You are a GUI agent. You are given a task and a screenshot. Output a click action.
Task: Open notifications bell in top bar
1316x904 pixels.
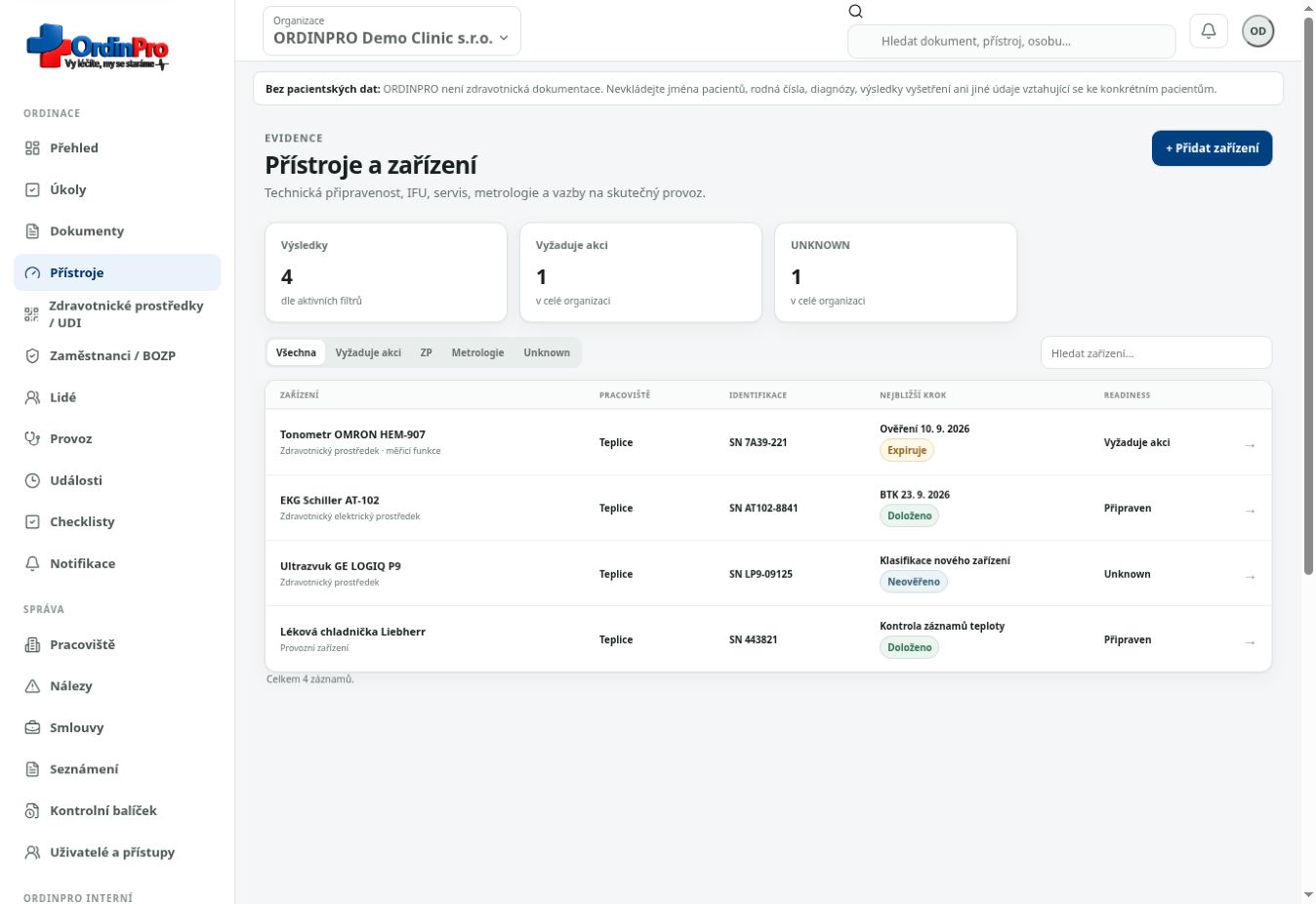point(1209,31)
